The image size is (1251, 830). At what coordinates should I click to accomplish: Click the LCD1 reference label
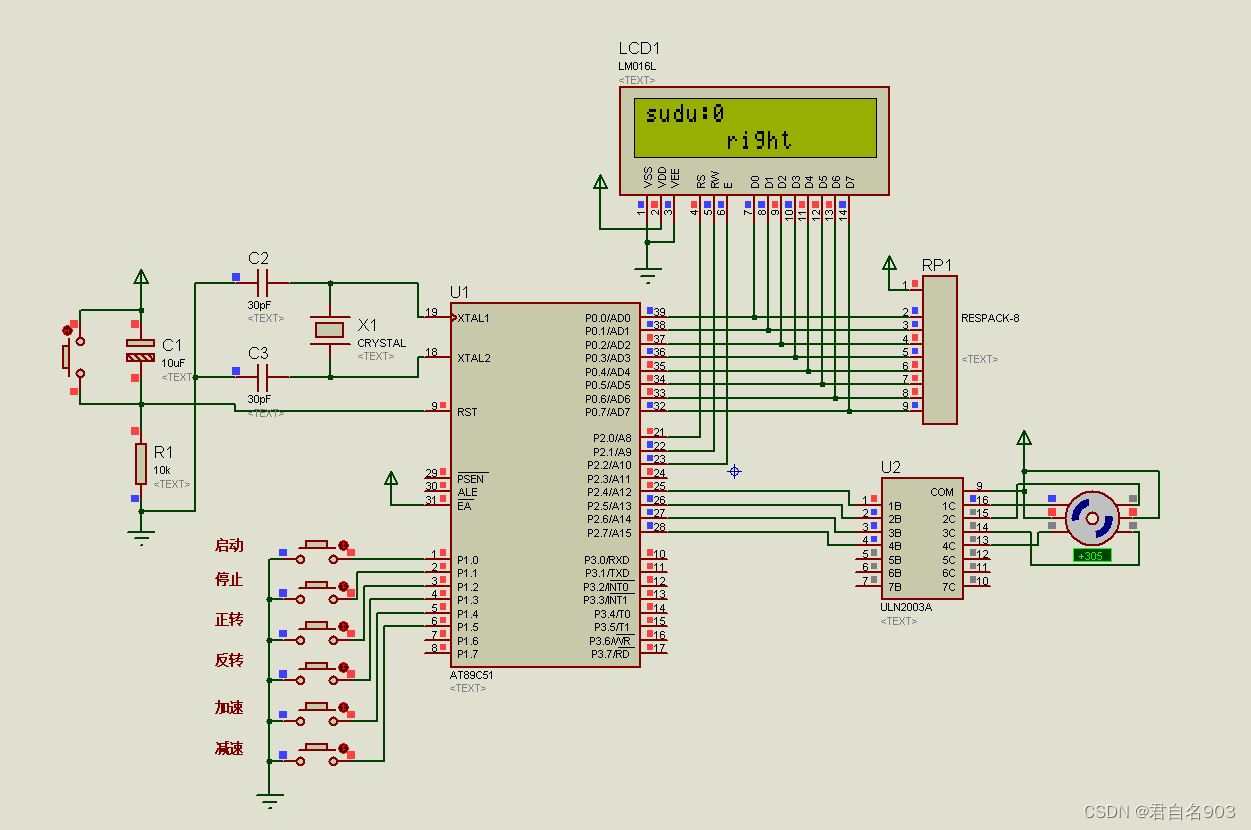pyautogui.click(x=639, y=49)
